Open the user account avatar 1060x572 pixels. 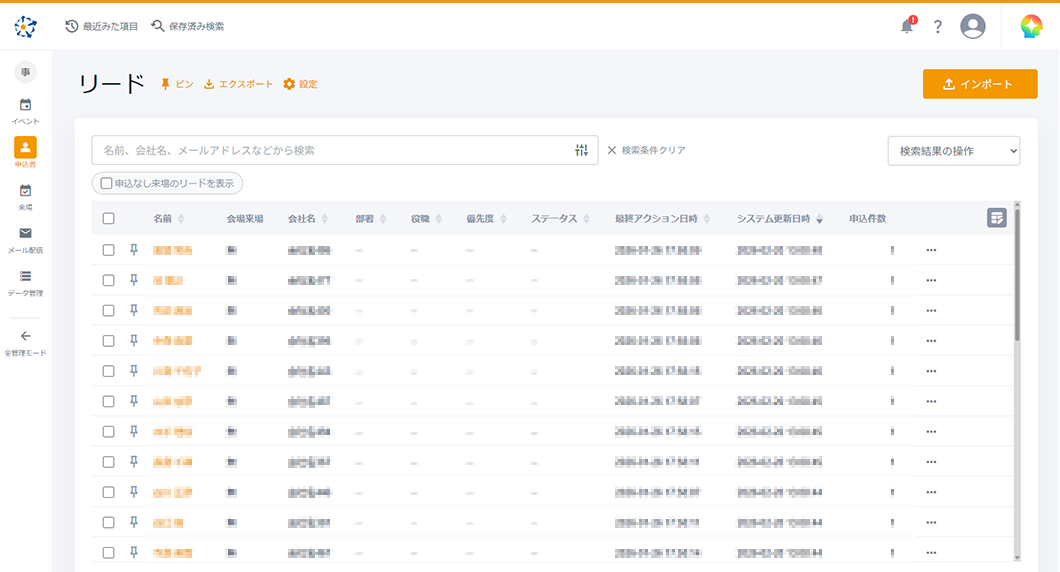click(x=973, y=27)
